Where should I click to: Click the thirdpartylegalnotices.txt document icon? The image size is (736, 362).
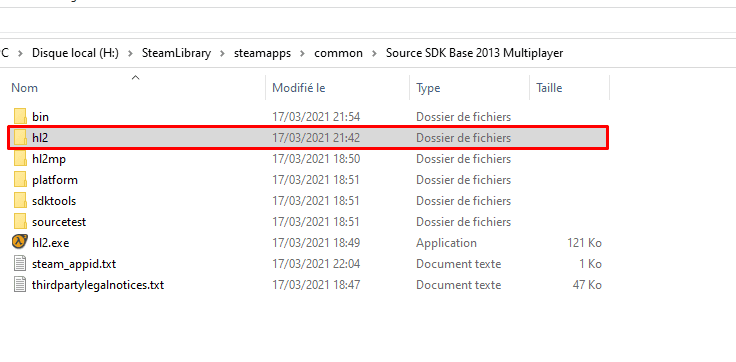[x=20, y=285]
